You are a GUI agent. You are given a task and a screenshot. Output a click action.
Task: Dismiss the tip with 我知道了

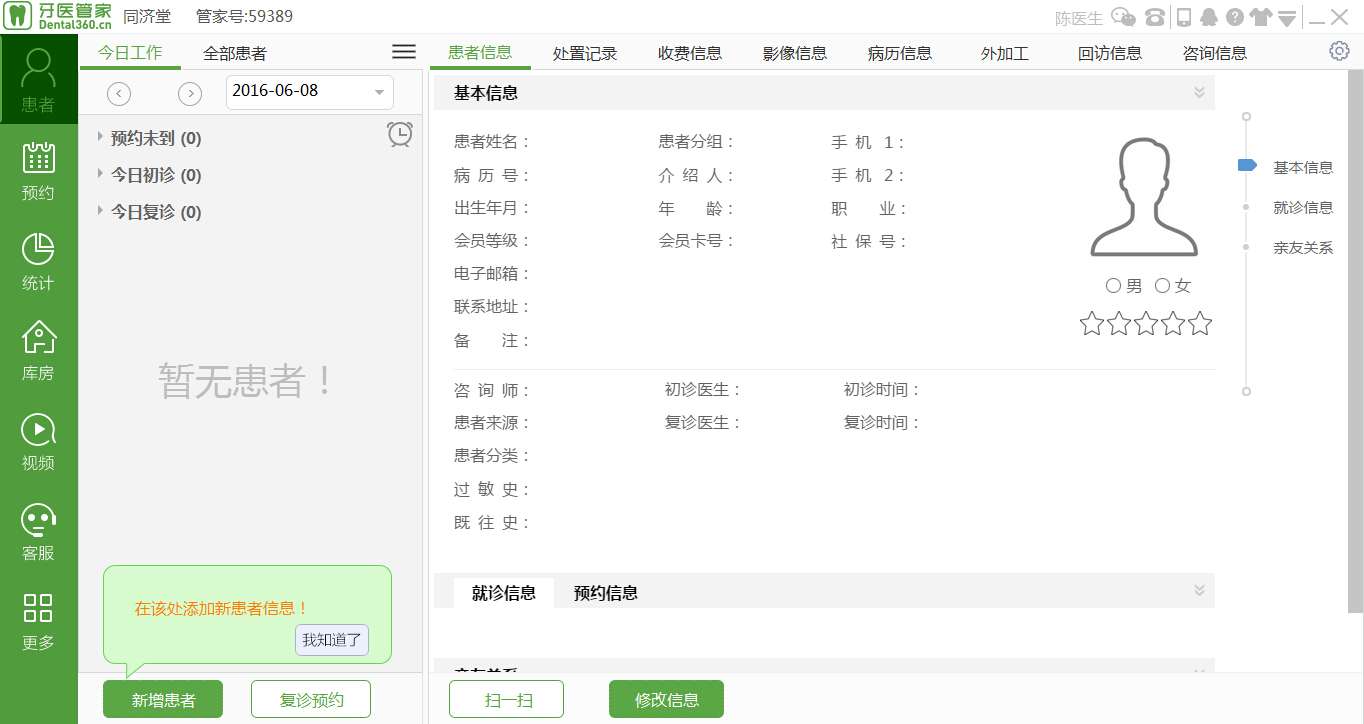click(332, 640)
